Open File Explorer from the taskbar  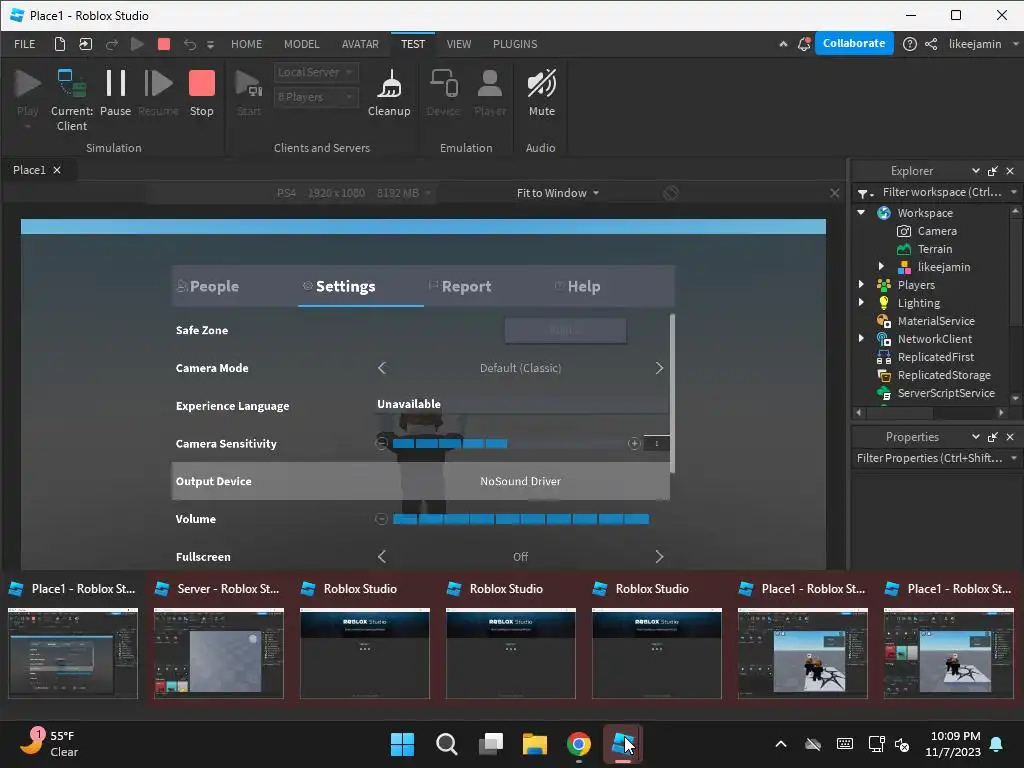pyautogui.click(x=534, y=744)
